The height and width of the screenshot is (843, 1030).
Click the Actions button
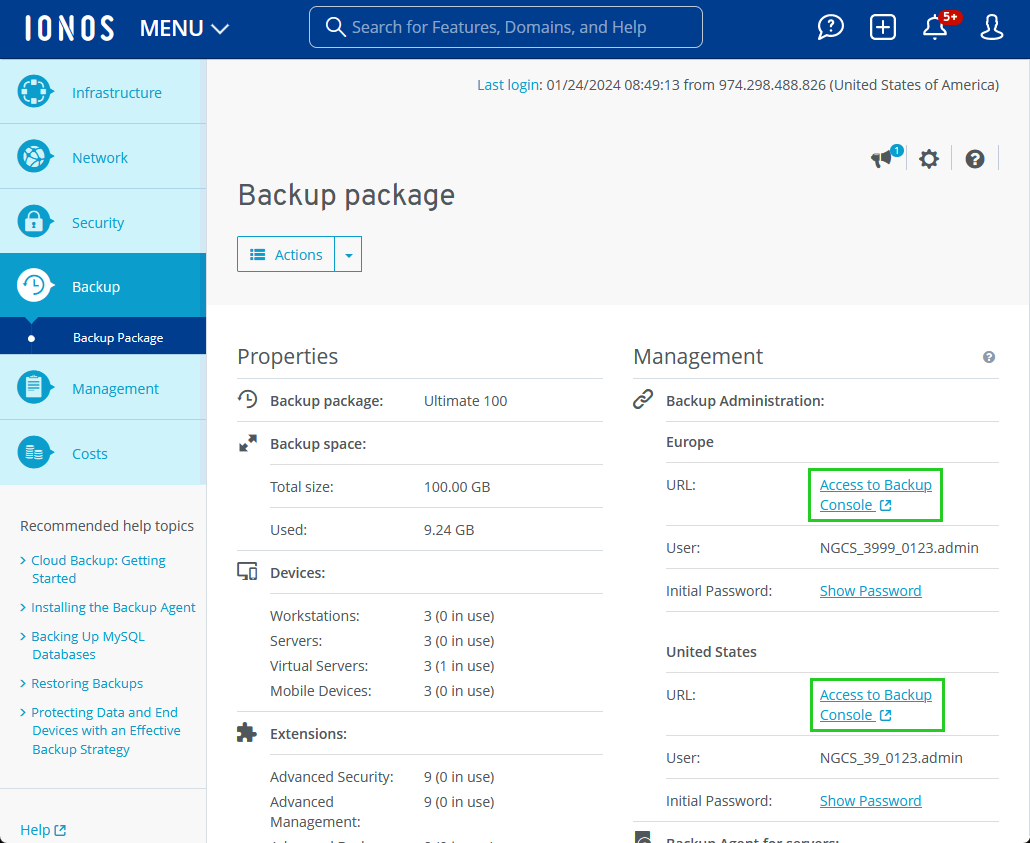286,255
